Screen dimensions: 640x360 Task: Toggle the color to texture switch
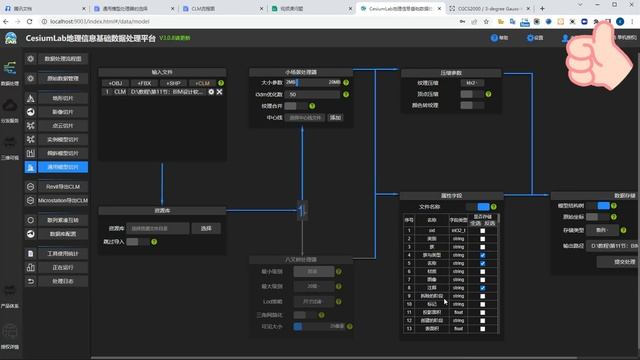pyautogui.click(x=472, y=105)
